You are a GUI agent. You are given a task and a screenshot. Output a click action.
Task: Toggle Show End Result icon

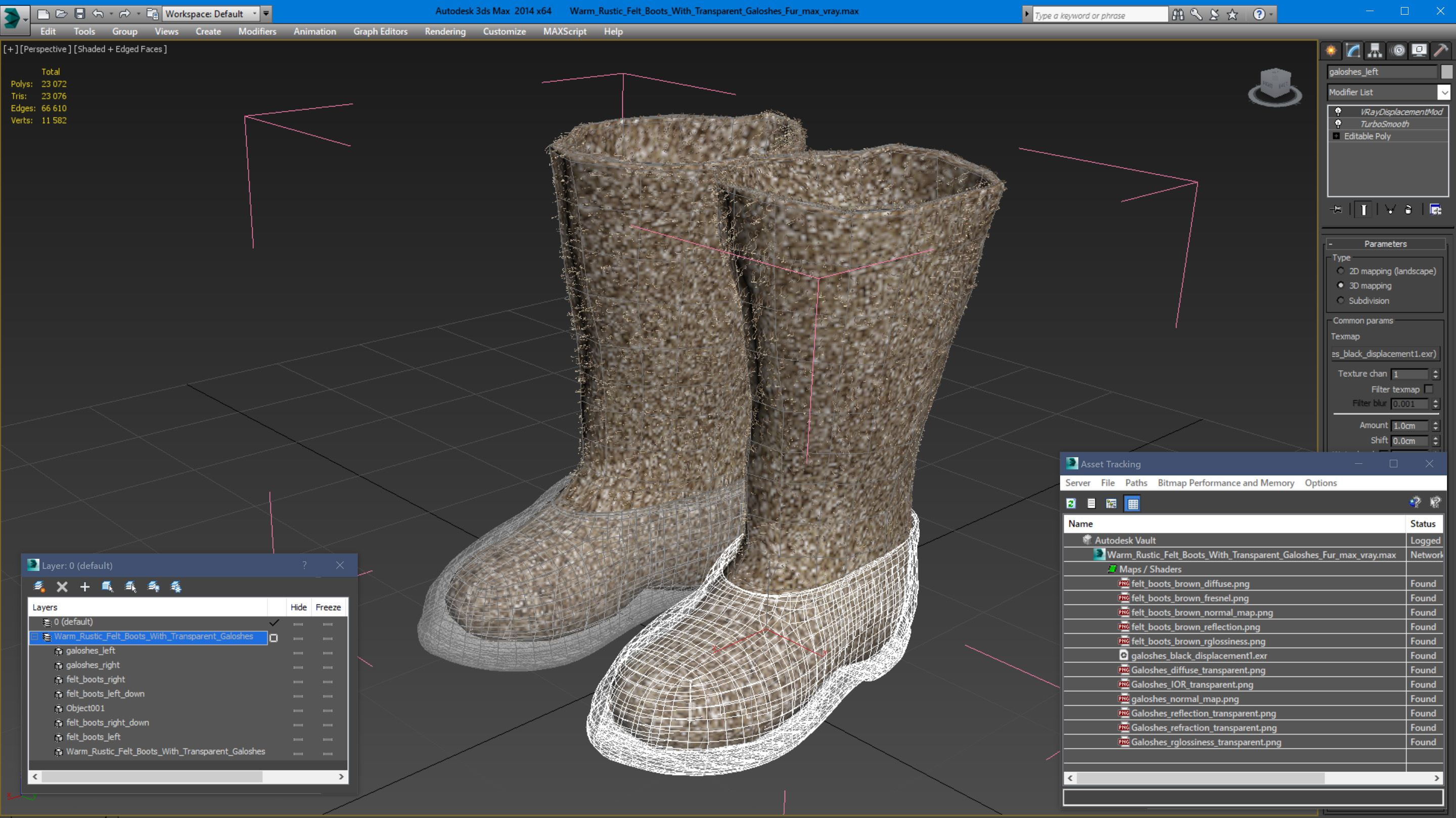tap(1363, 210)
